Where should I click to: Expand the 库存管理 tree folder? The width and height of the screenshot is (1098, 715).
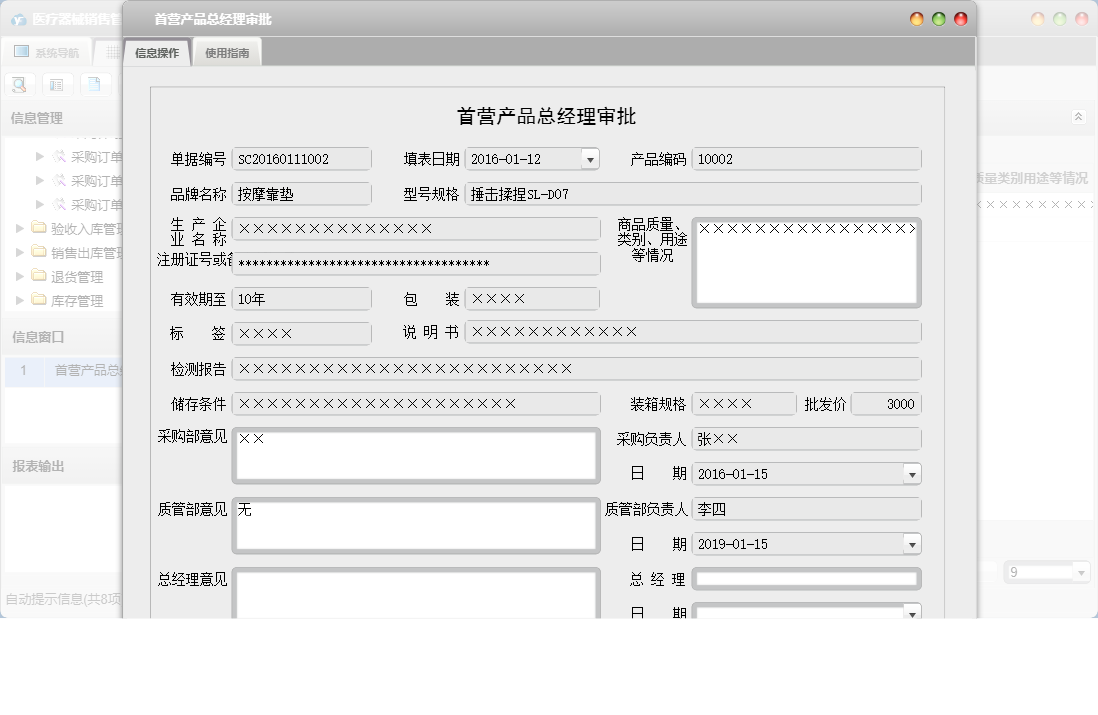pyautogui.click(x=20, y=300)
